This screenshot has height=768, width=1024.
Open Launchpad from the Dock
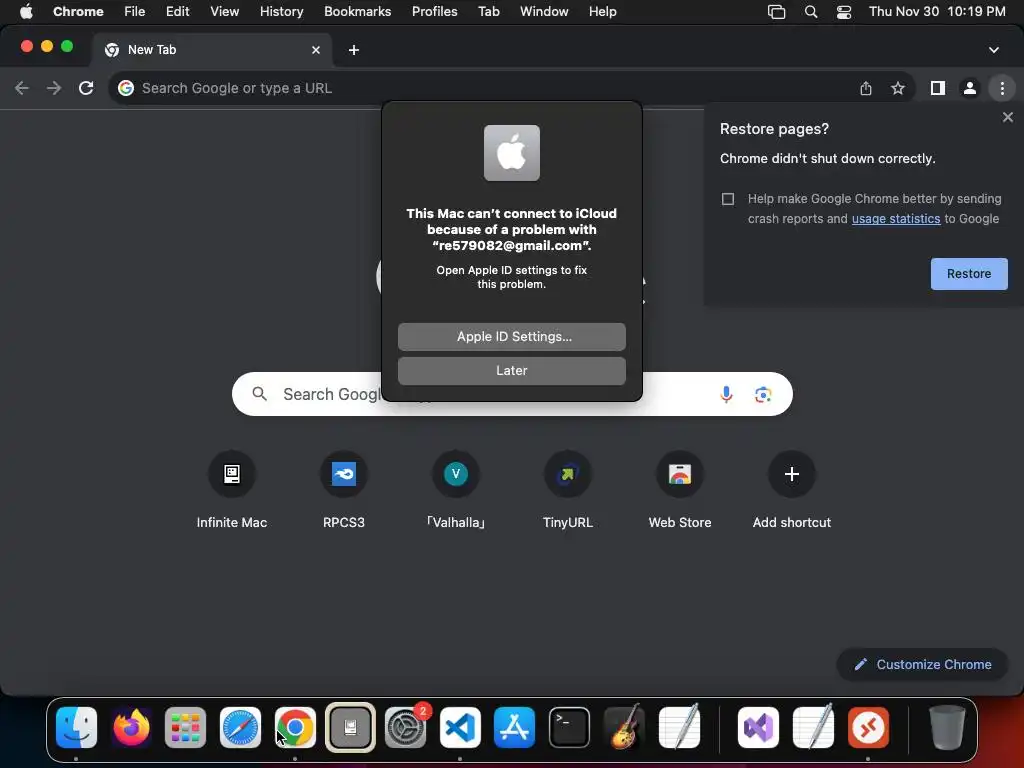tap(185, 727)
